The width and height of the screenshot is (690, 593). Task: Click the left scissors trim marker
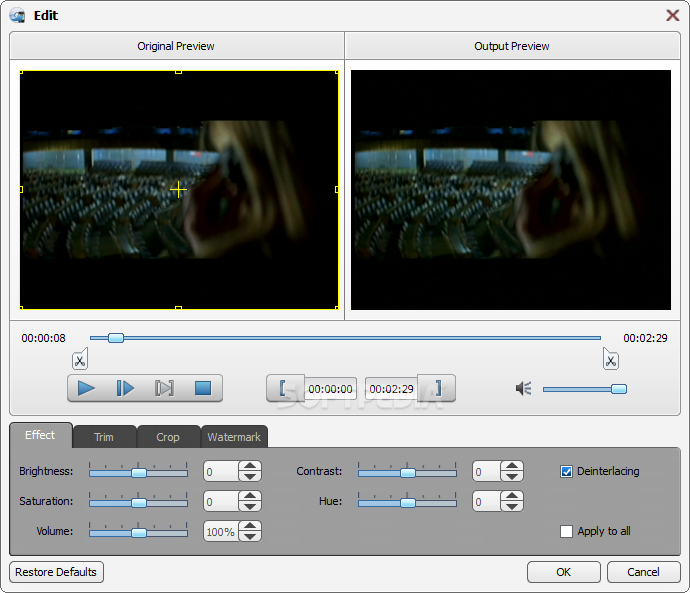(x=80, y=359)
